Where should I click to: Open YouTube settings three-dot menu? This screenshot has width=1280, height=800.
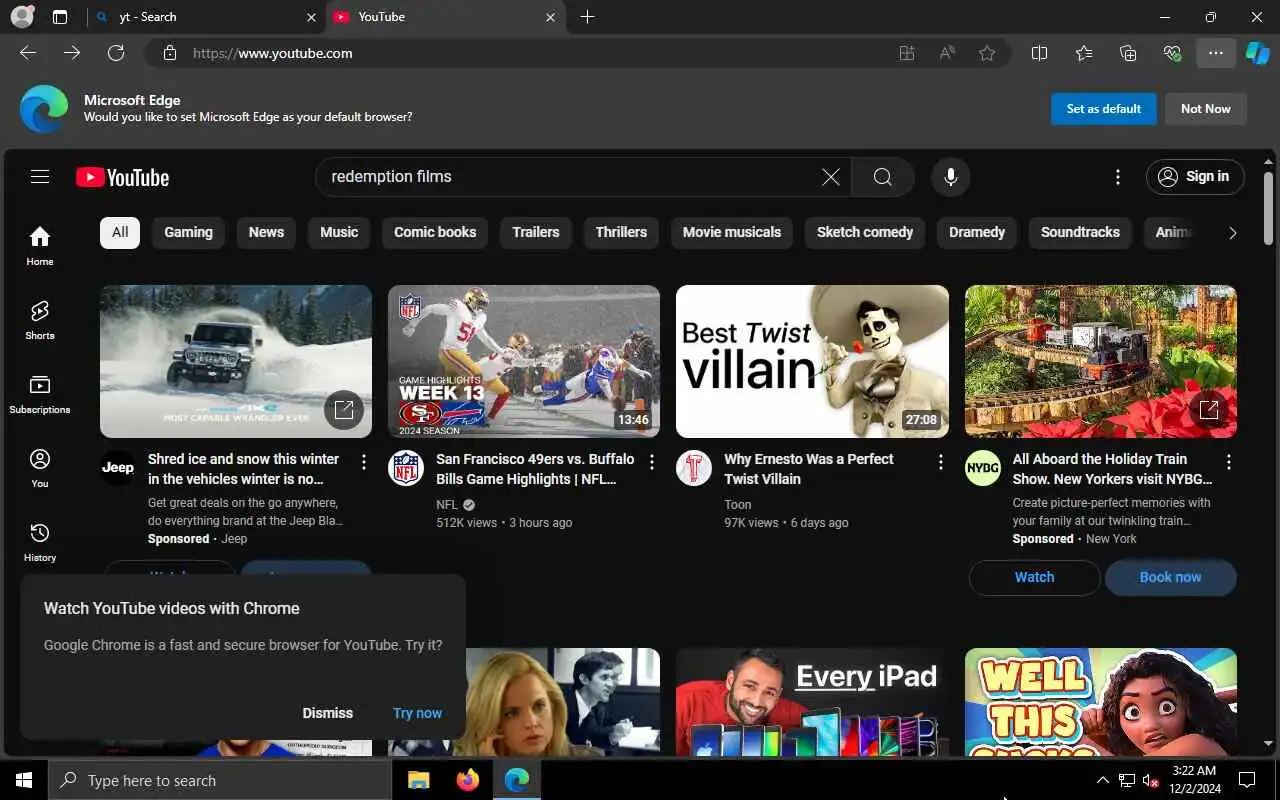[x=1118, y=177]
